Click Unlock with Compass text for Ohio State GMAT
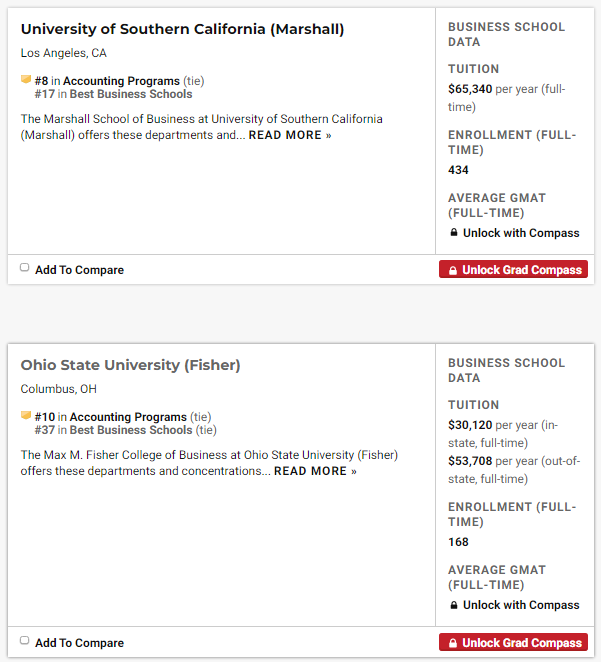The image size is (601, 662). coord(521,605)
